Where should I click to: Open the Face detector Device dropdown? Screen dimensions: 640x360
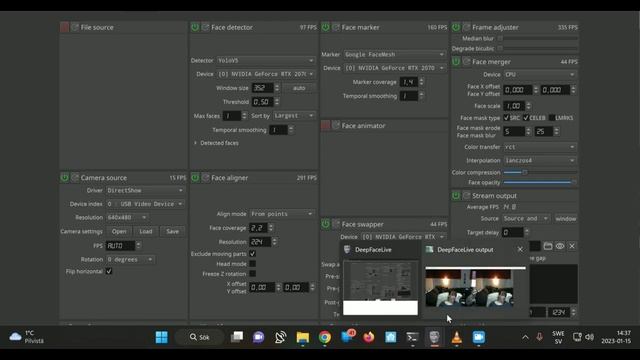pyautogui.click(x=266, y=74)
